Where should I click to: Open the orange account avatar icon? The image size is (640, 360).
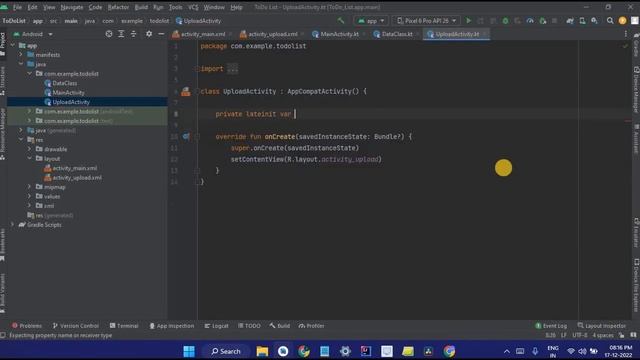(622, 20)
